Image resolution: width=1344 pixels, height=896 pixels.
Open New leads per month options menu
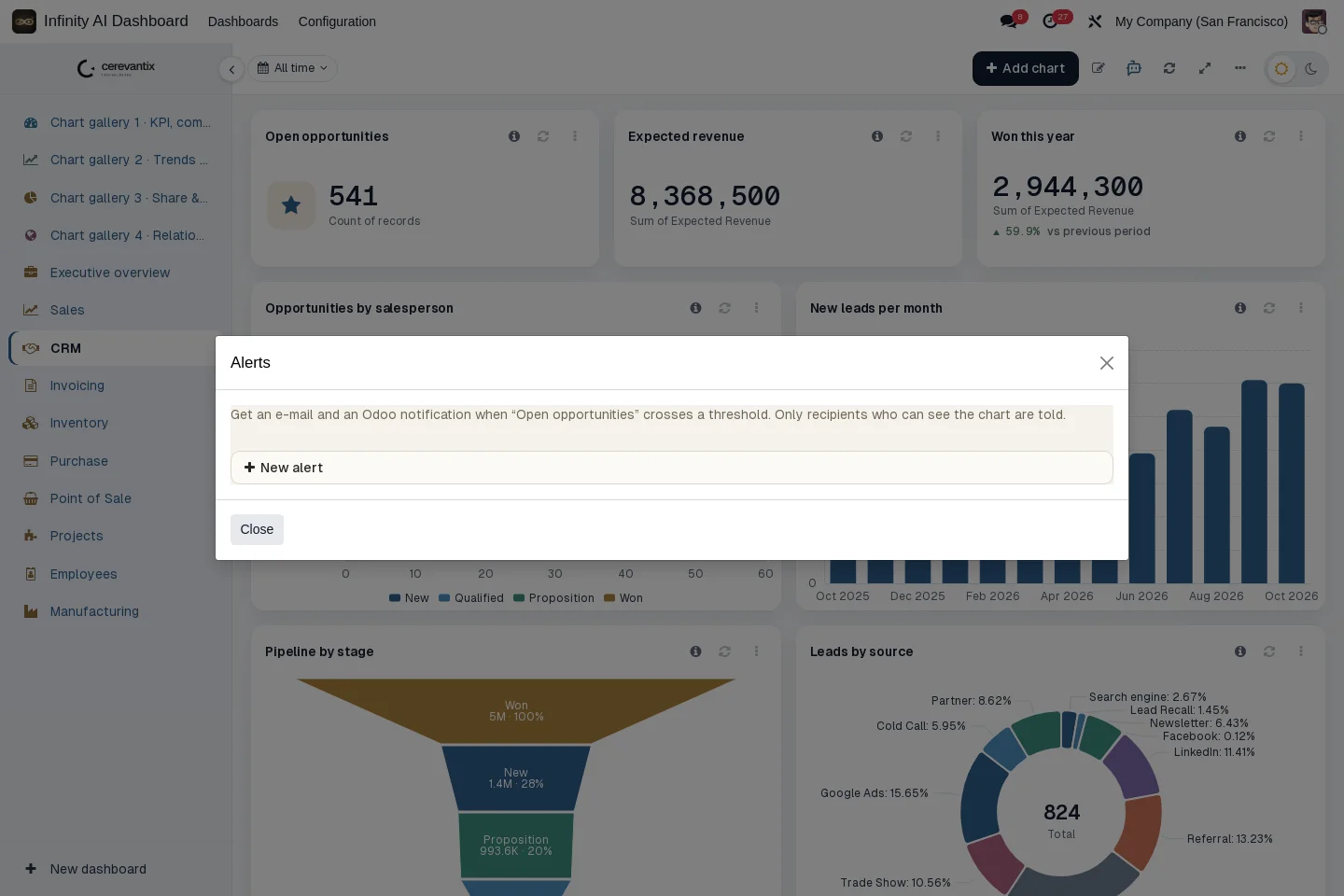[1301, 308]
